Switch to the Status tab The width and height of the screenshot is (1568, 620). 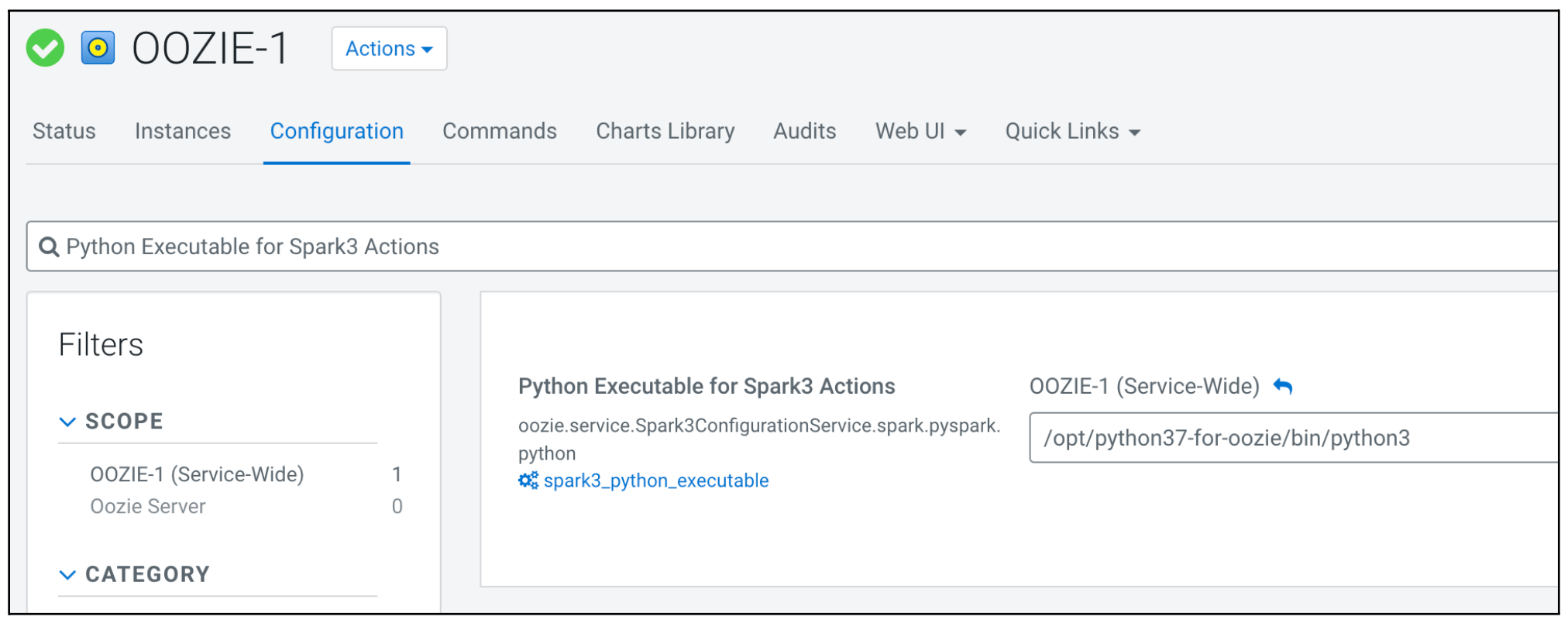[64, 132]
